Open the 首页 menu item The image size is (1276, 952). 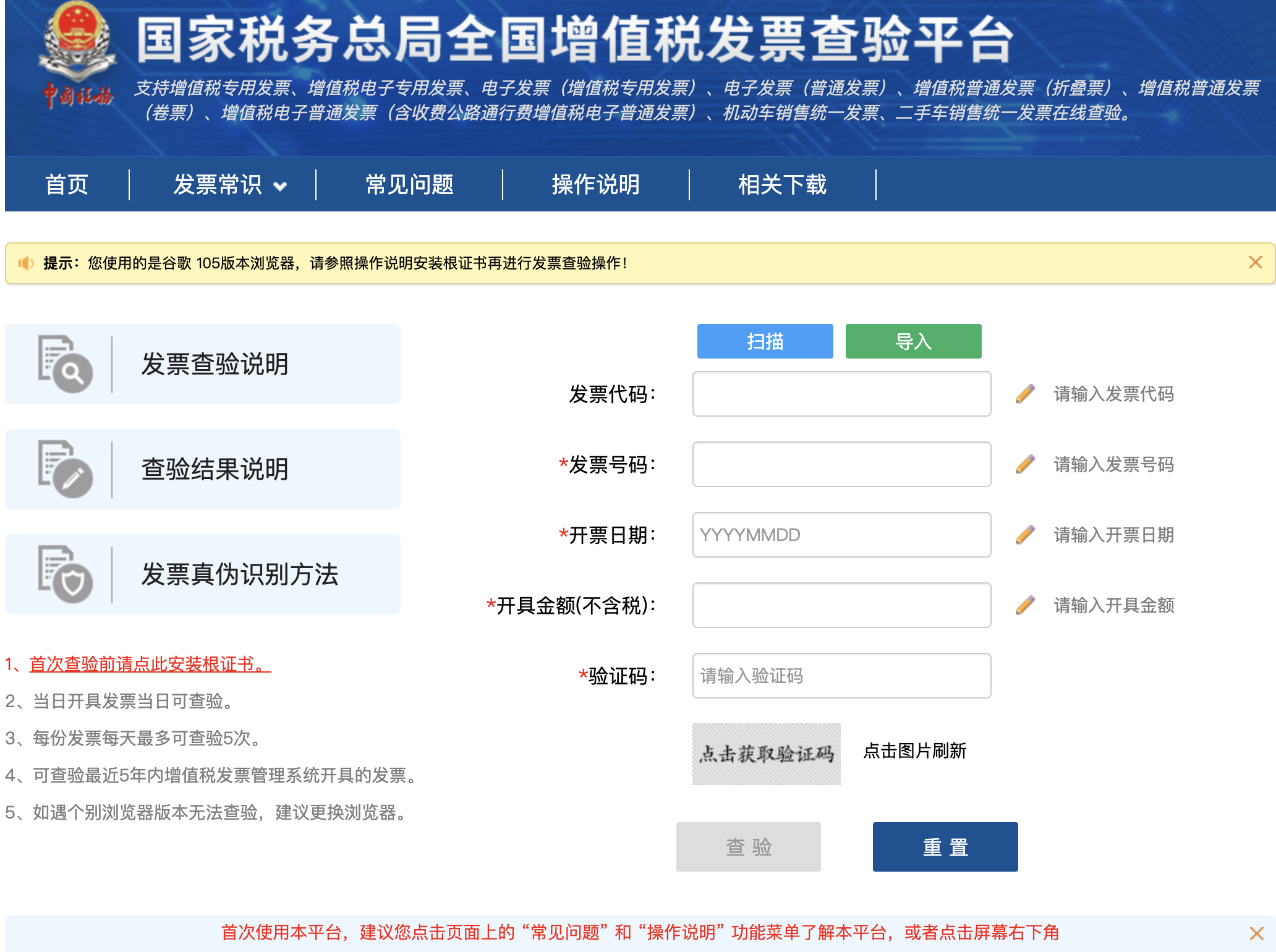(66, 184)
